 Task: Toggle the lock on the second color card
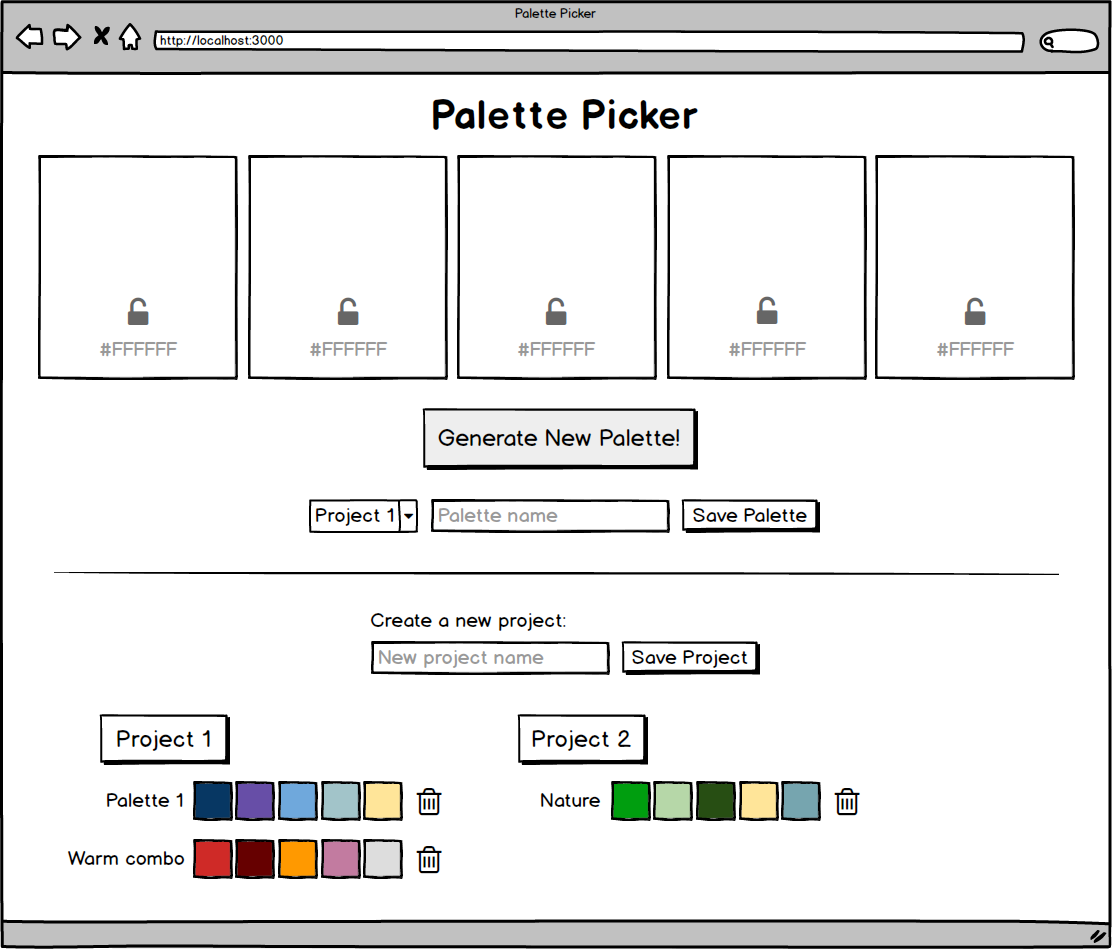[348, 311]
